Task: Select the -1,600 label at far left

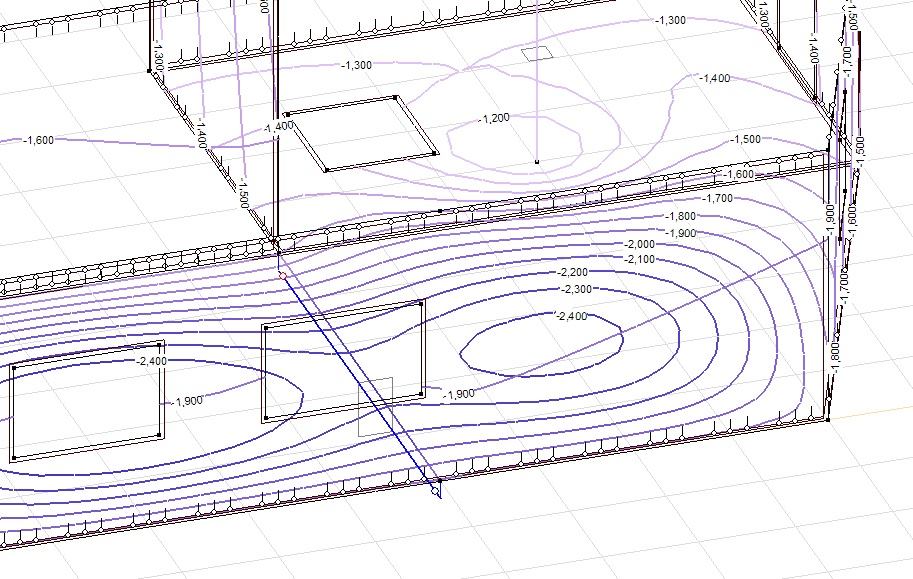Action: pos(38,140)
